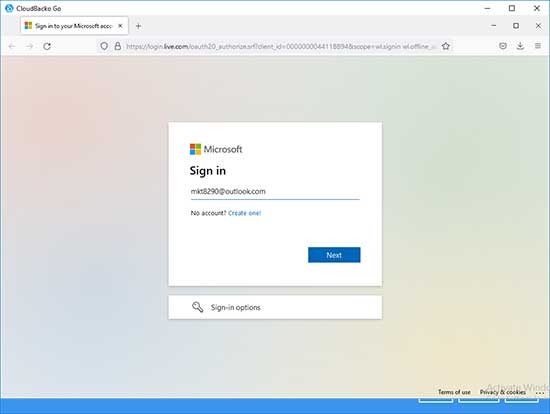The width and height of the screenshot is (550, 414).
Task: Open Sign-in options
Action: tap(275, 307)
